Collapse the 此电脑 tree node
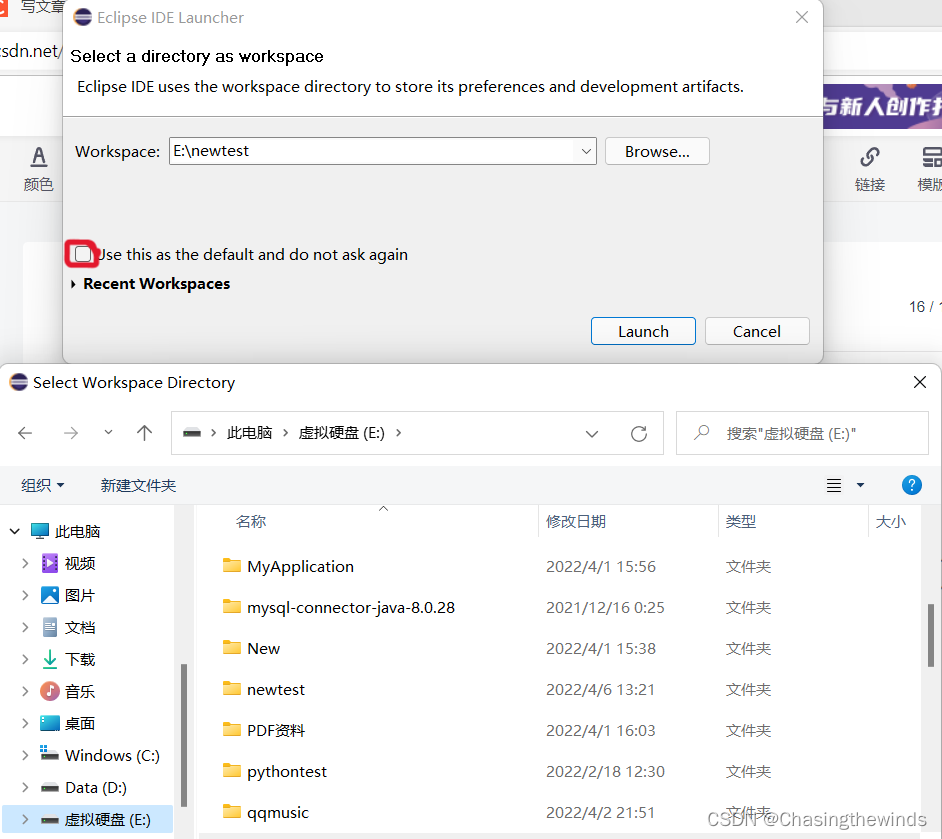The width and height of the screenshot is (942, 839). point(15,532)
